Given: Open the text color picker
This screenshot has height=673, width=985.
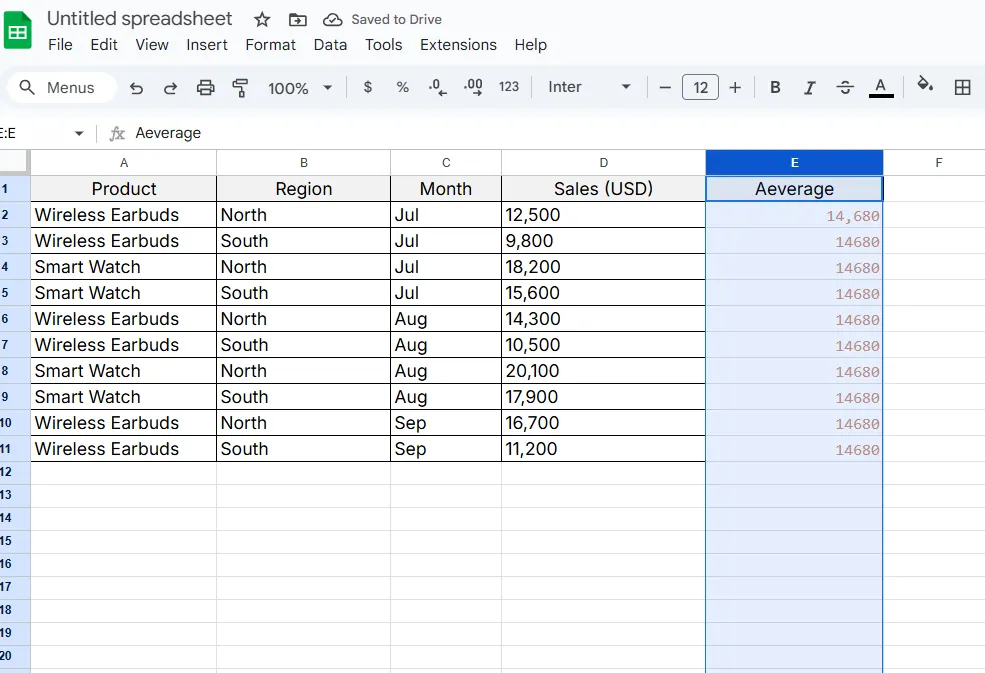Looking at the screenshot, I should coord(881,87).
